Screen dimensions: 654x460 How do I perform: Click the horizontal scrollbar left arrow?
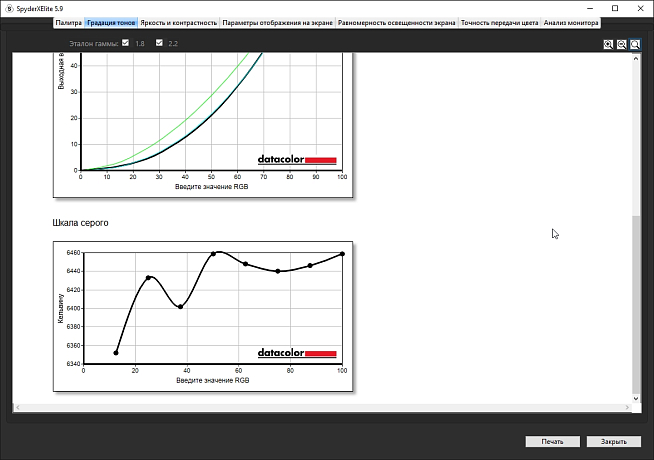coord(17,407)
